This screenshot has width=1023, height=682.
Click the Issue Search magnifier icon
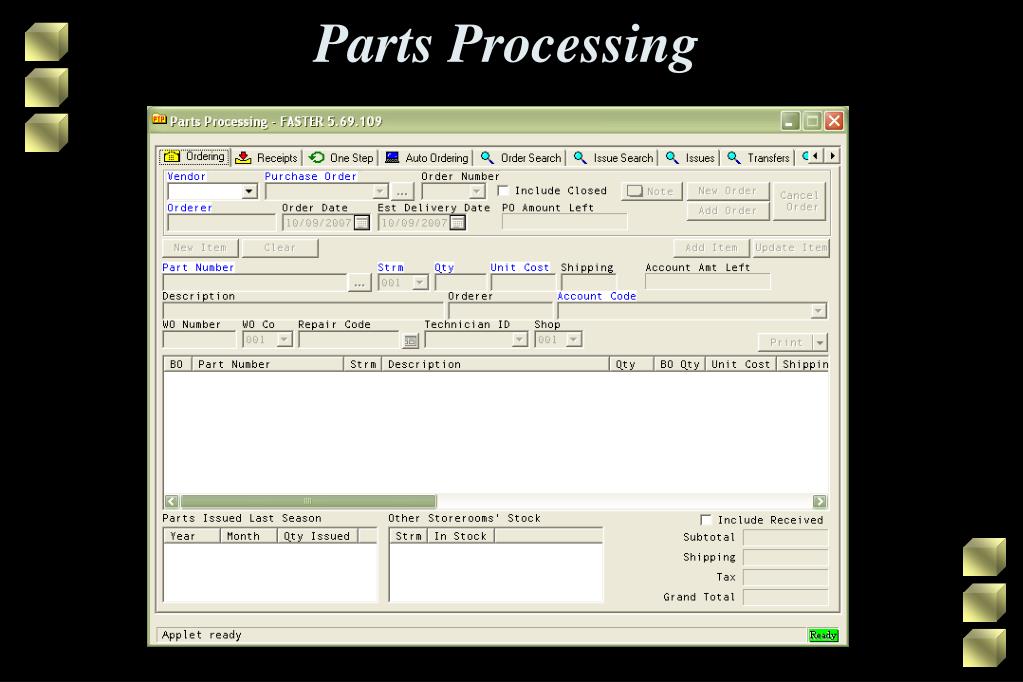(579, 157)
